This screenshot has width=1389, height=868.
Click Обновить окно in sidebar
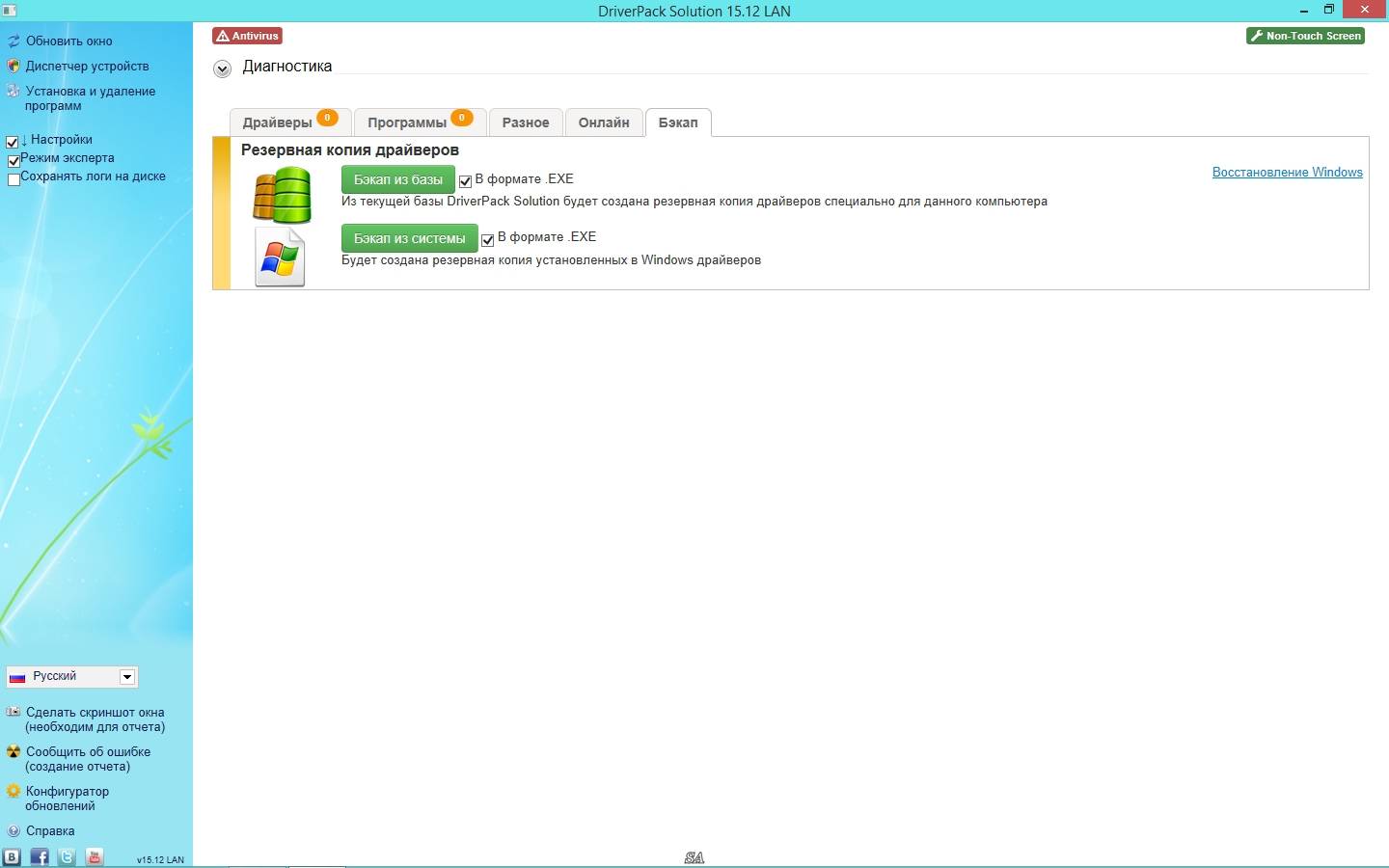coord(69,41)
